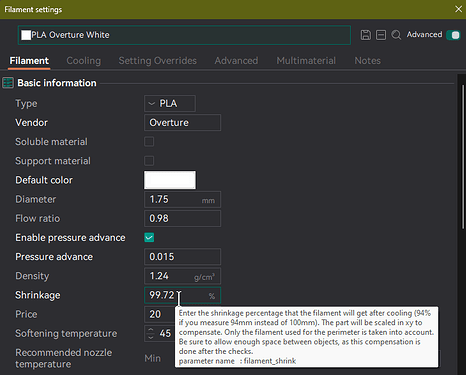Open the Setting Overrides tab
The width and height of the screenshot is (466, 375).
(x=158, y=61)
